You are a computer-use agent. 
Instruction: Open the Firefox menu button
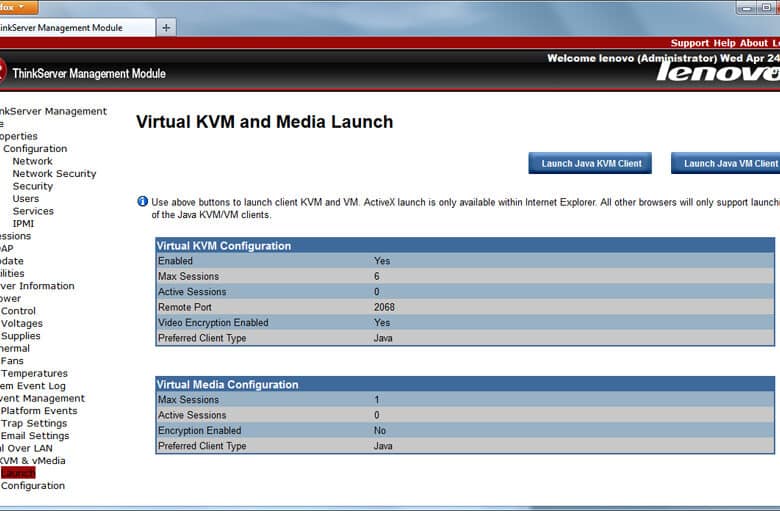point(18,7)
